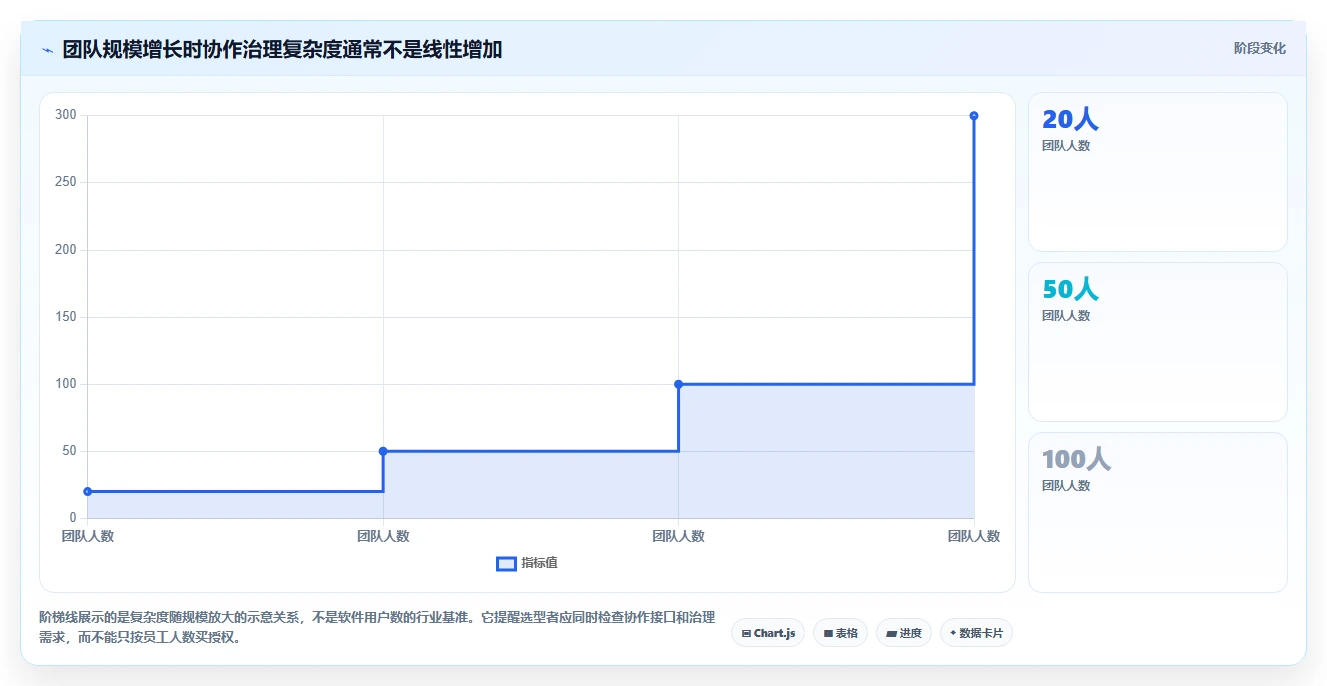Click the y-axis label 250
The width and height of the screenshot is (1327, 686).
click(x=66, y=182)
